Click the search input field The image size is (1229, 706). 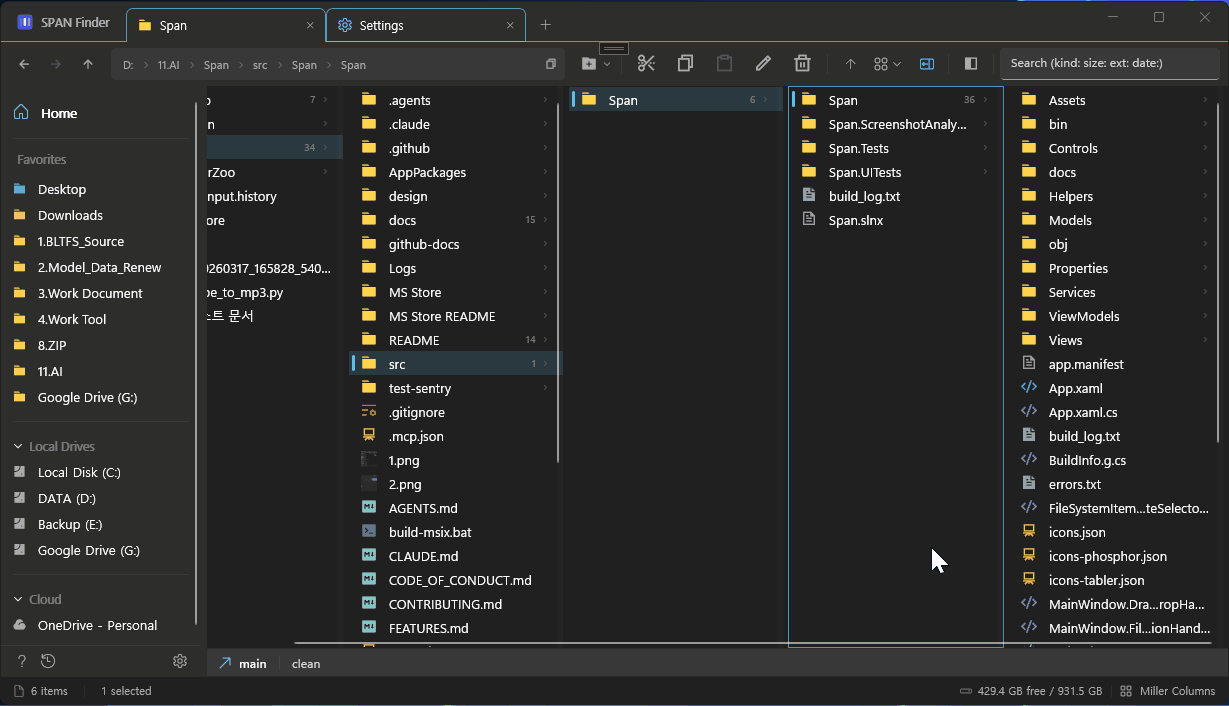pyautogui.click(x=1110, y=63)
